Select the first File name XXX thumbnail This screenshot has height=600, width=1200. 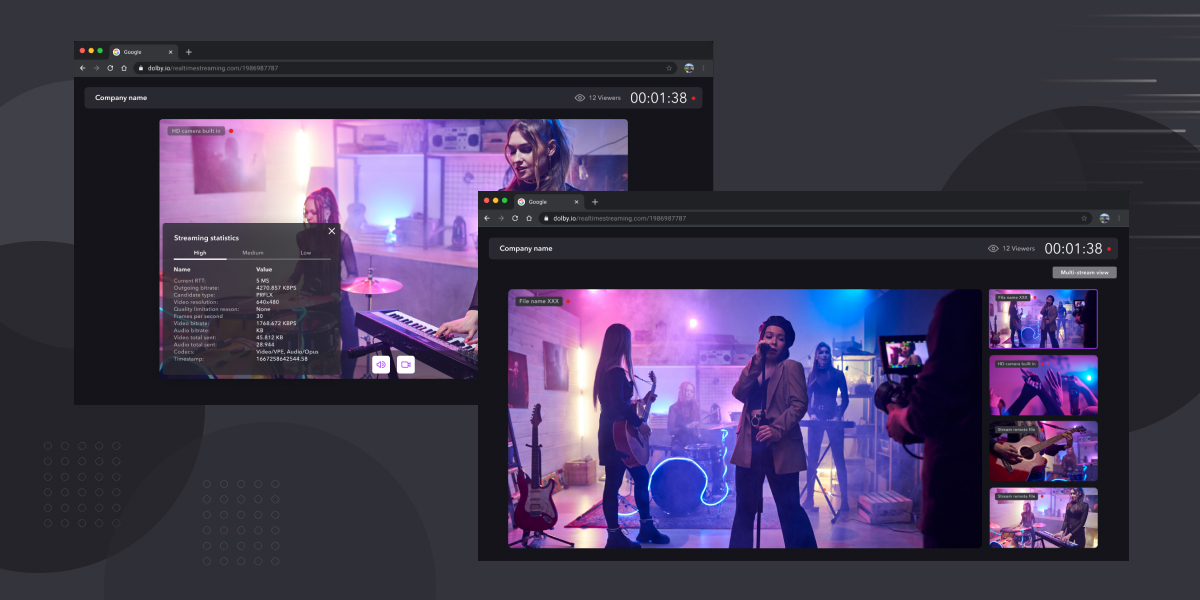click(x=1043, y=319)
